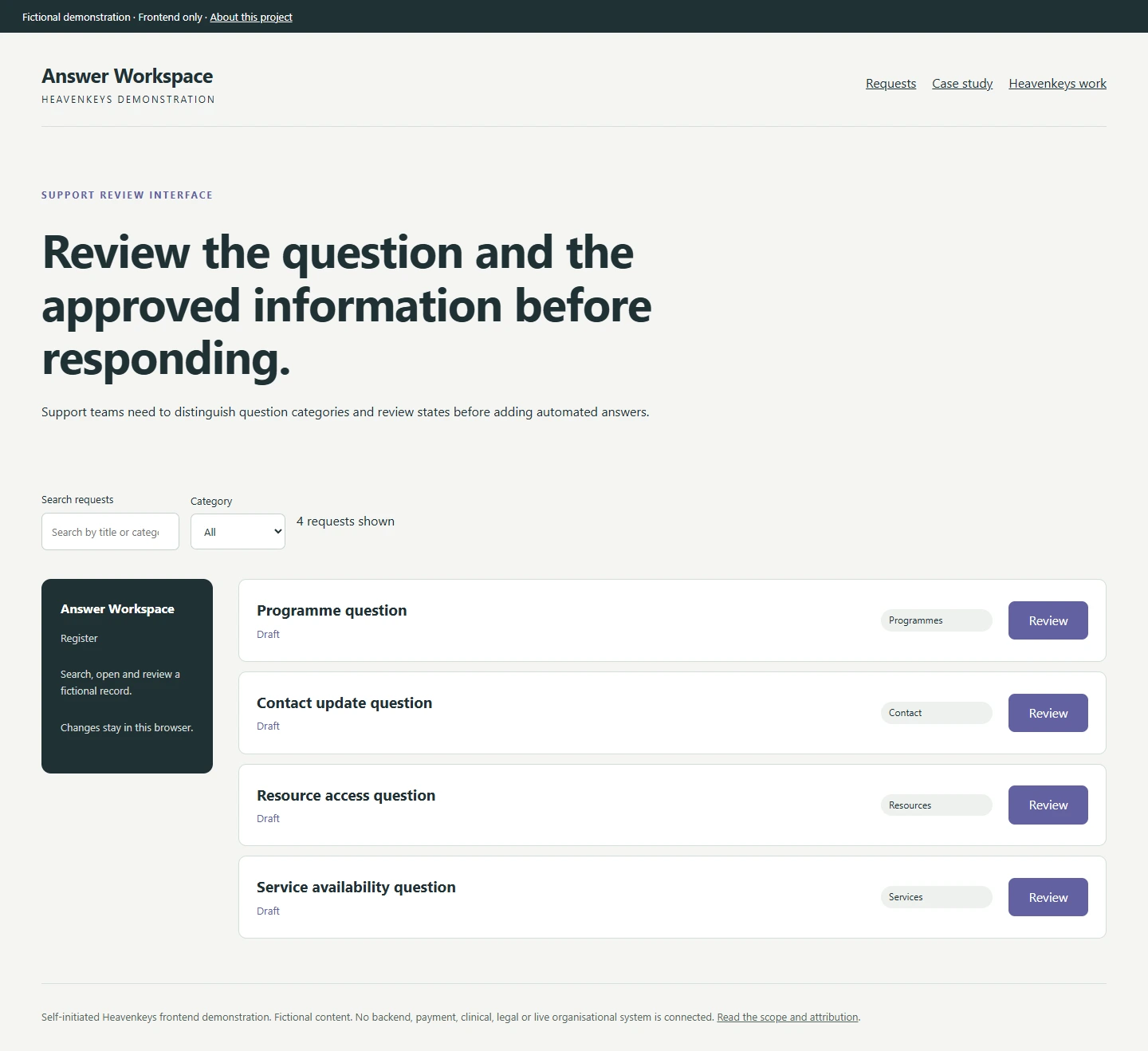Click the HEAVENKEYS DEMONSTRATION subtitle
The image size is (1148, 1051).
point(128,100)
